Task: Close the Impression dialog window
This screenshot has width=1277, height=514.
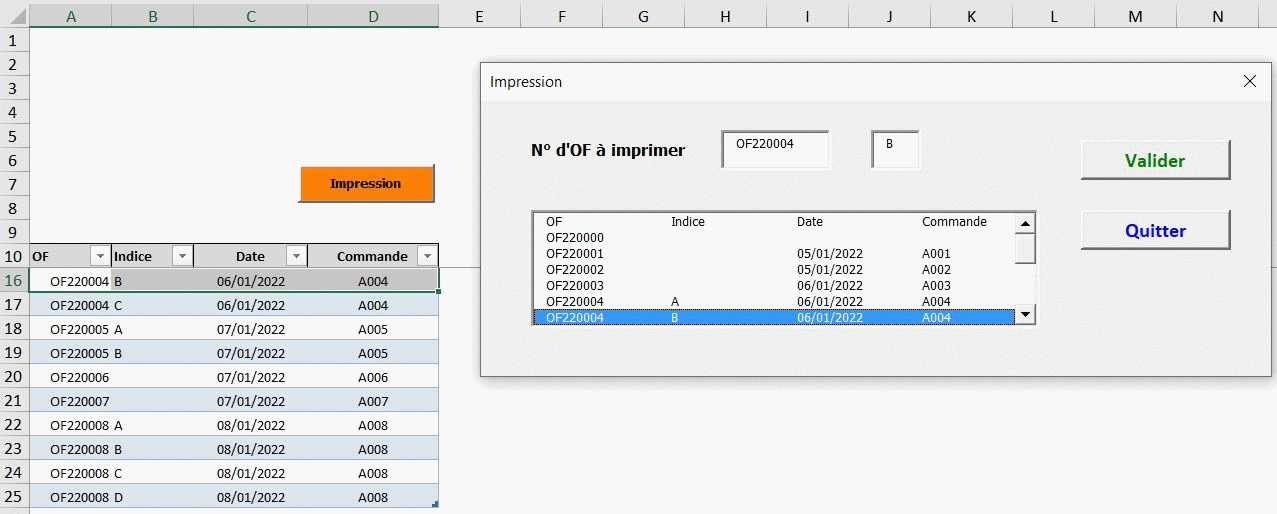Action: point(1249,82)
